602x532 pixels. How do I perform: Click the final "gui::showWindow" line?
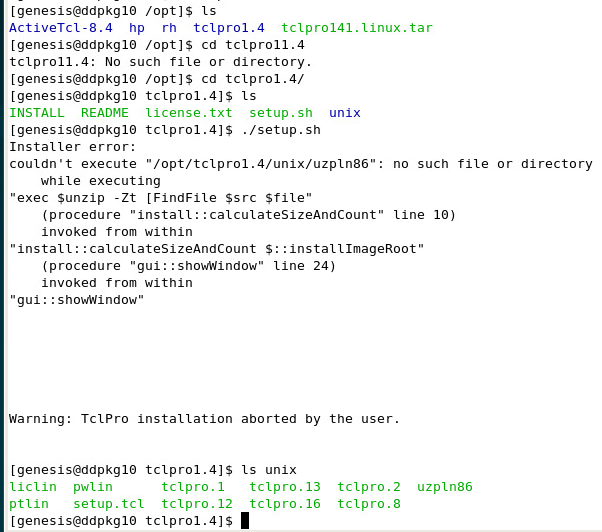click(x=77, y=300)
